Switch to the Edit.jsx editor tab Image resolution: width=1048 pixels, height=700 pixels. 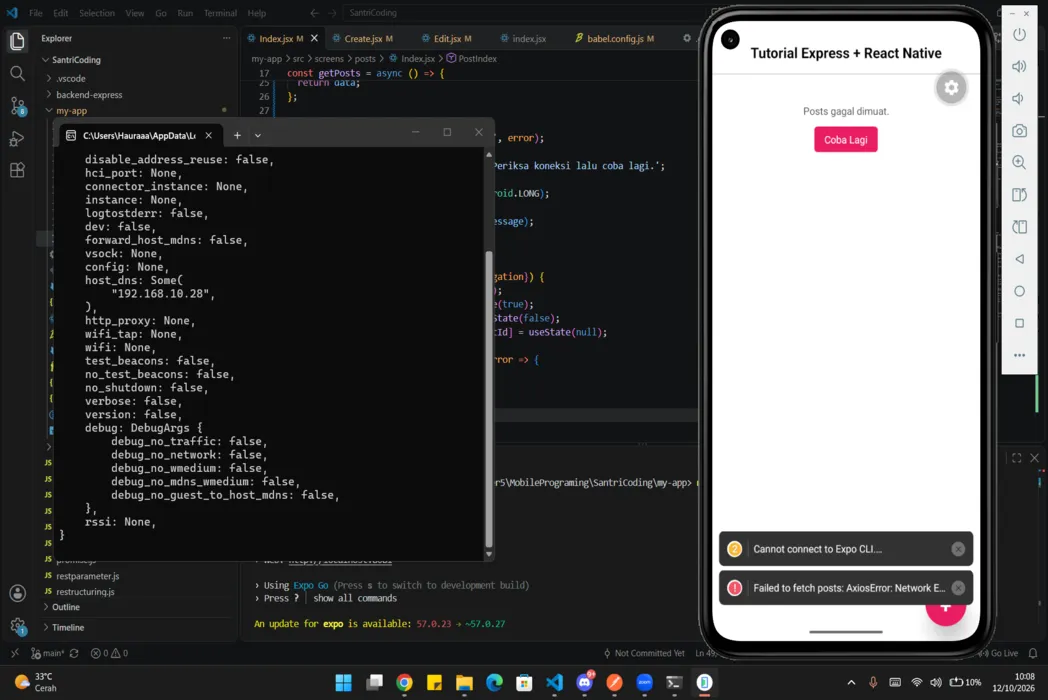pyautogui.click(x=447, y=39)
